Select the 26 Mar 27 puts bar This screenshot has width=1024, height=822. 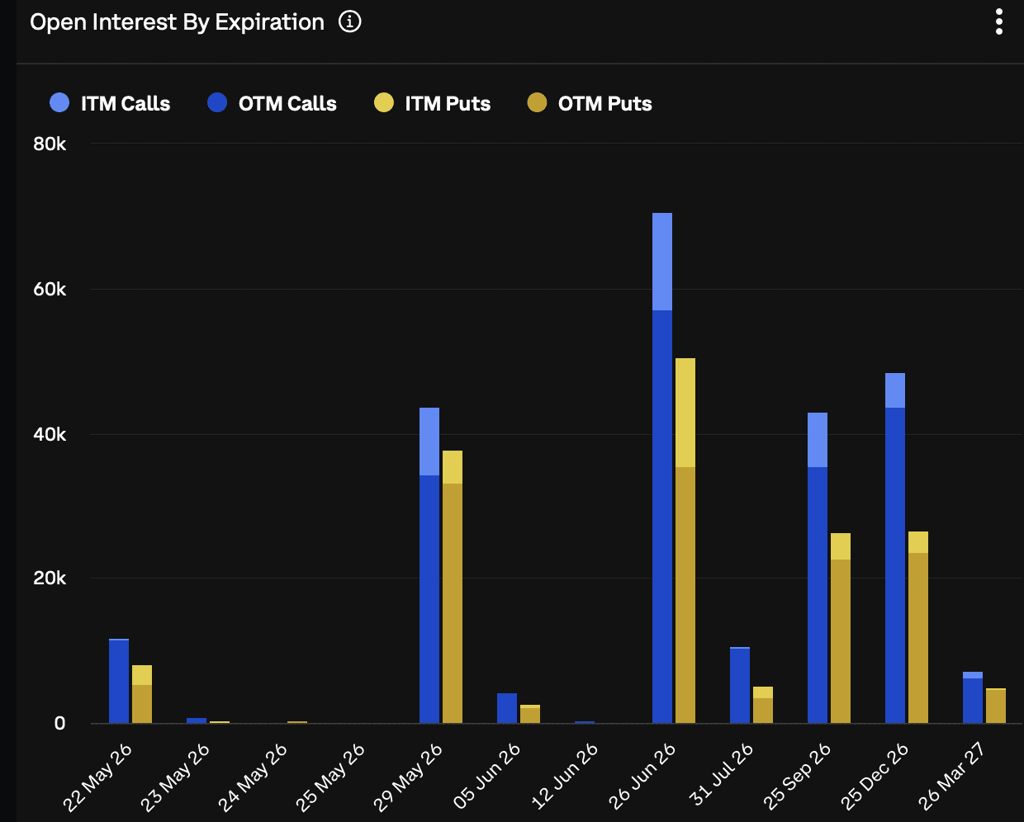point(995,706)
